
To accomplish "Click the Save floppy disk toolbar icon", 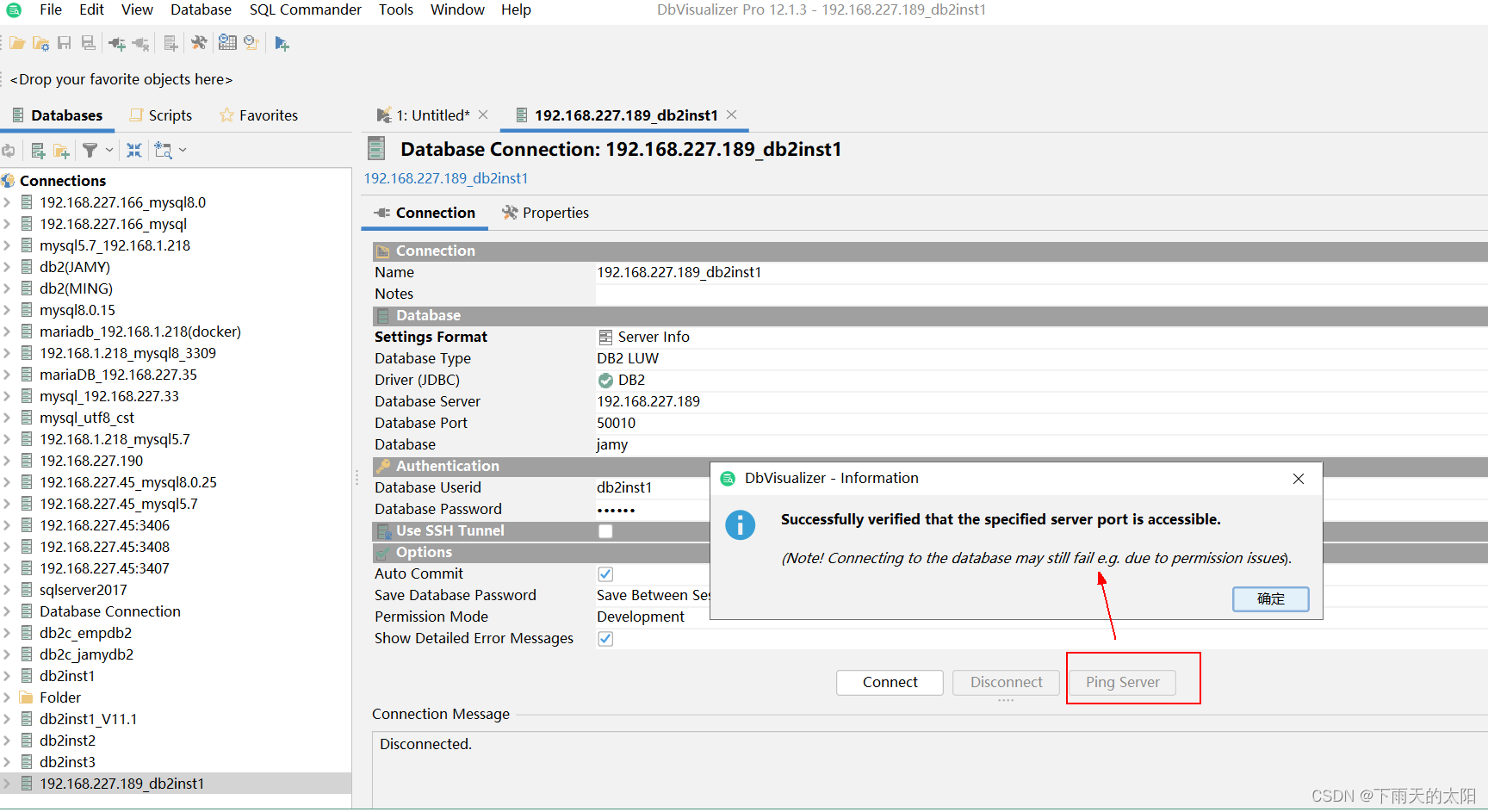I will (64, 43).
